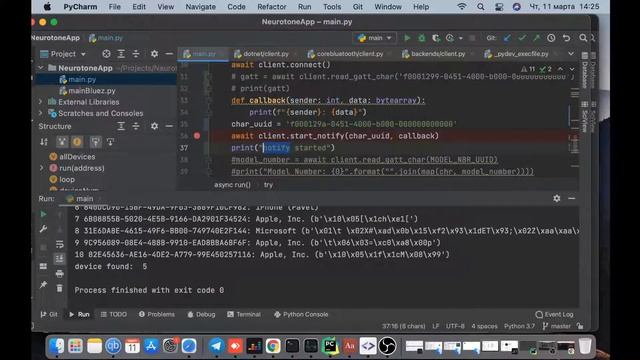Click the wrench icon in Run panel

[43, 229]
